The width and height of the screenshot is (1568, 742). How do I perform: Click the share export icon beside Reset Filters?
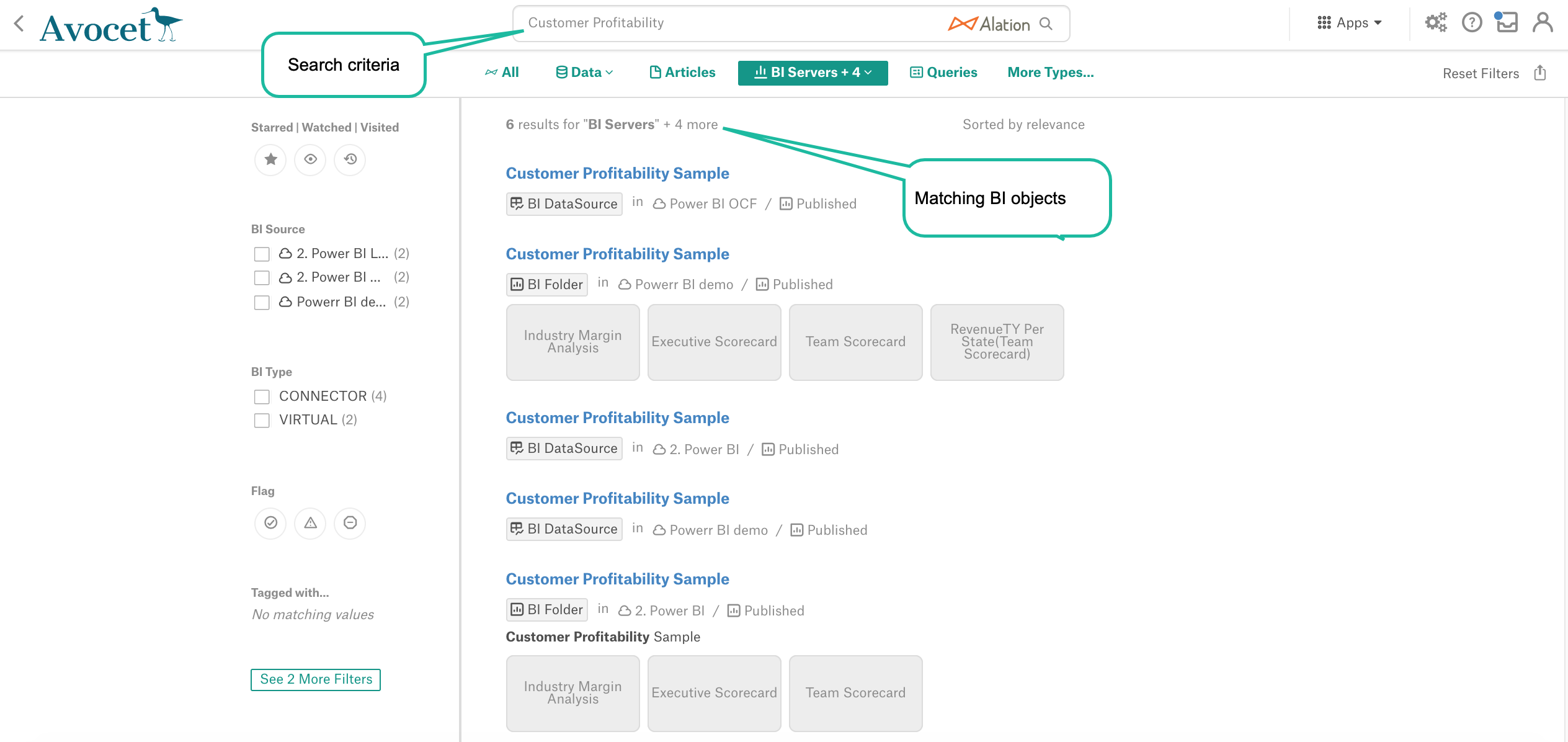[1540, 73]
